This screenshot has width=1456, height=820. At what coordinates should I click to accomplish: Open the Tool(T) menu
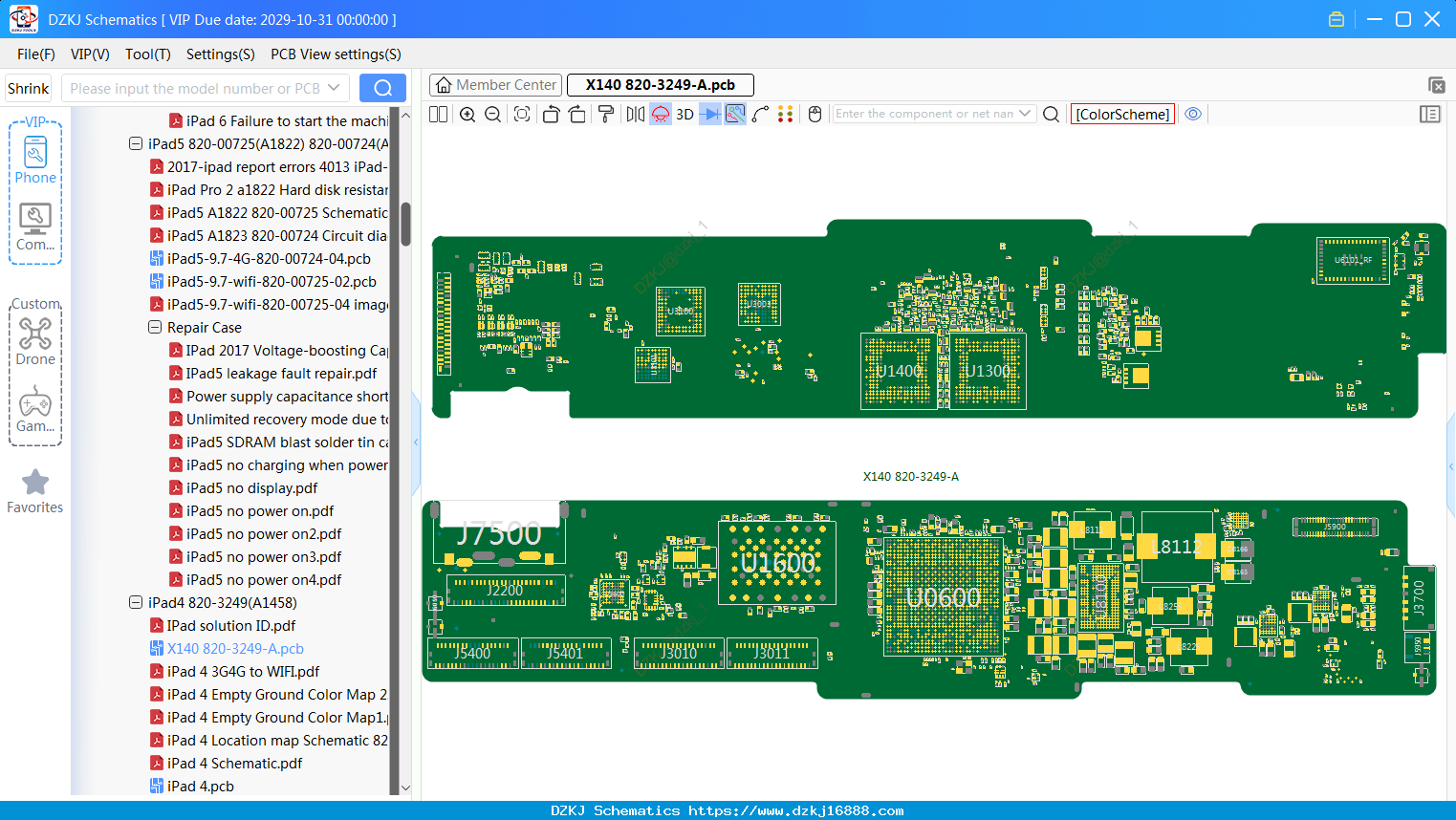tap(148, 54)
